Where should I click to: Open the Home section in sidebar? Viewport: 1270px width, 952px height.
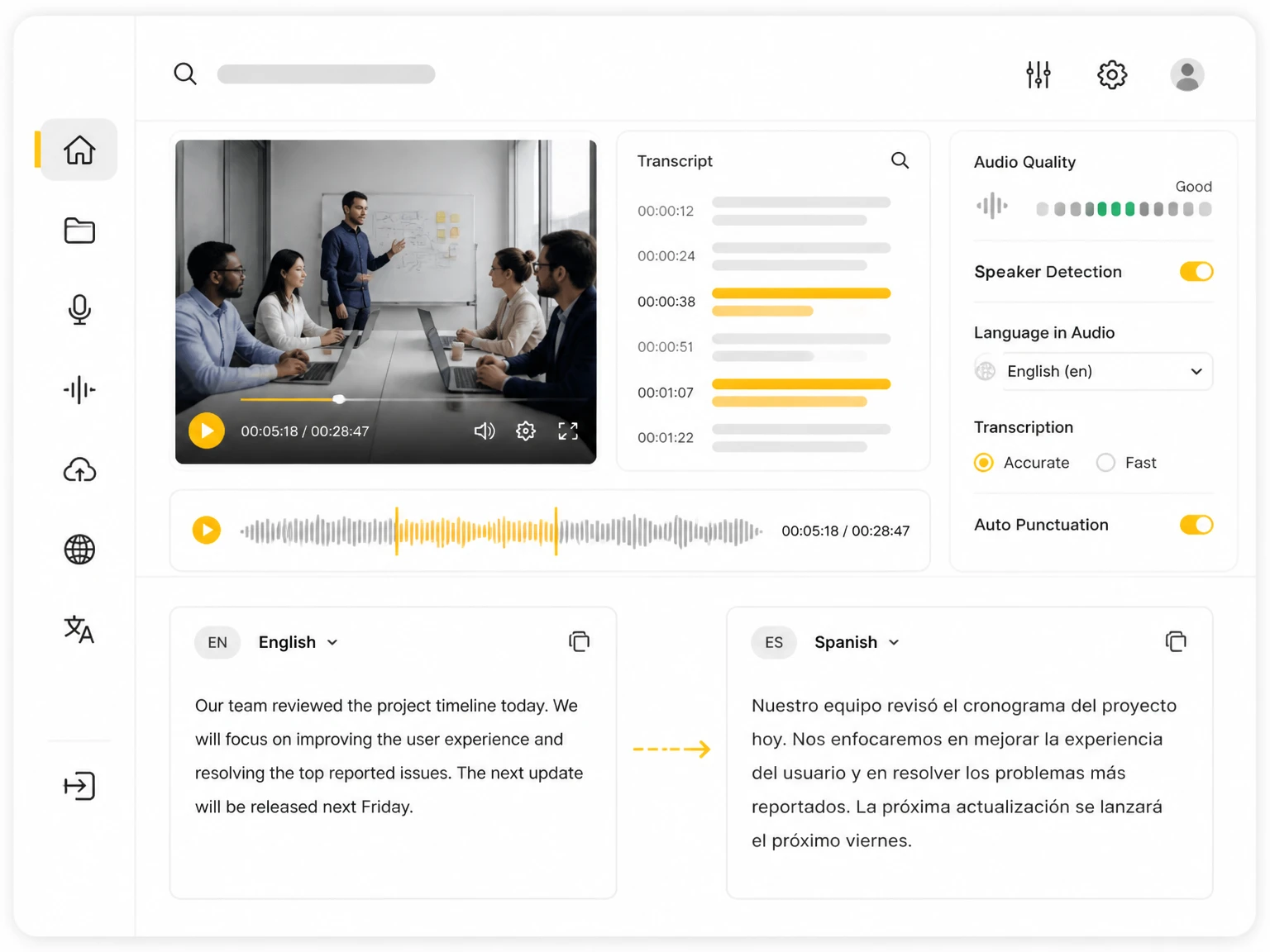click(x=79, y=150)
